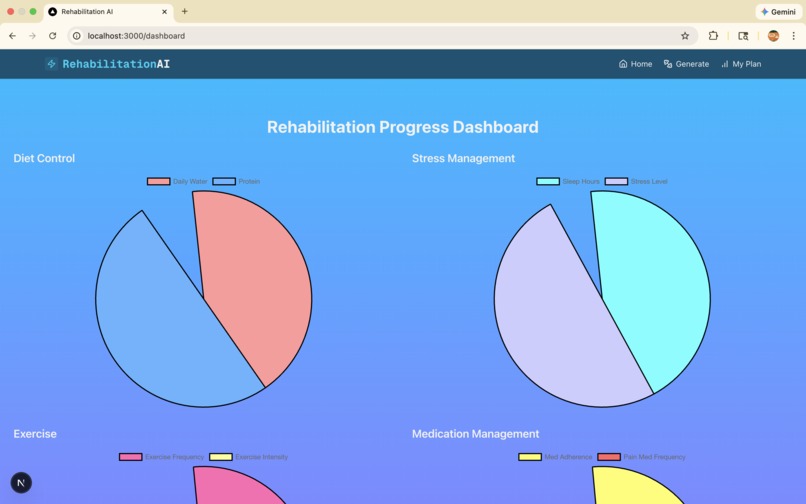Open the Next.js dev tools indicator

pyautogui.click(x=21, y=482)
